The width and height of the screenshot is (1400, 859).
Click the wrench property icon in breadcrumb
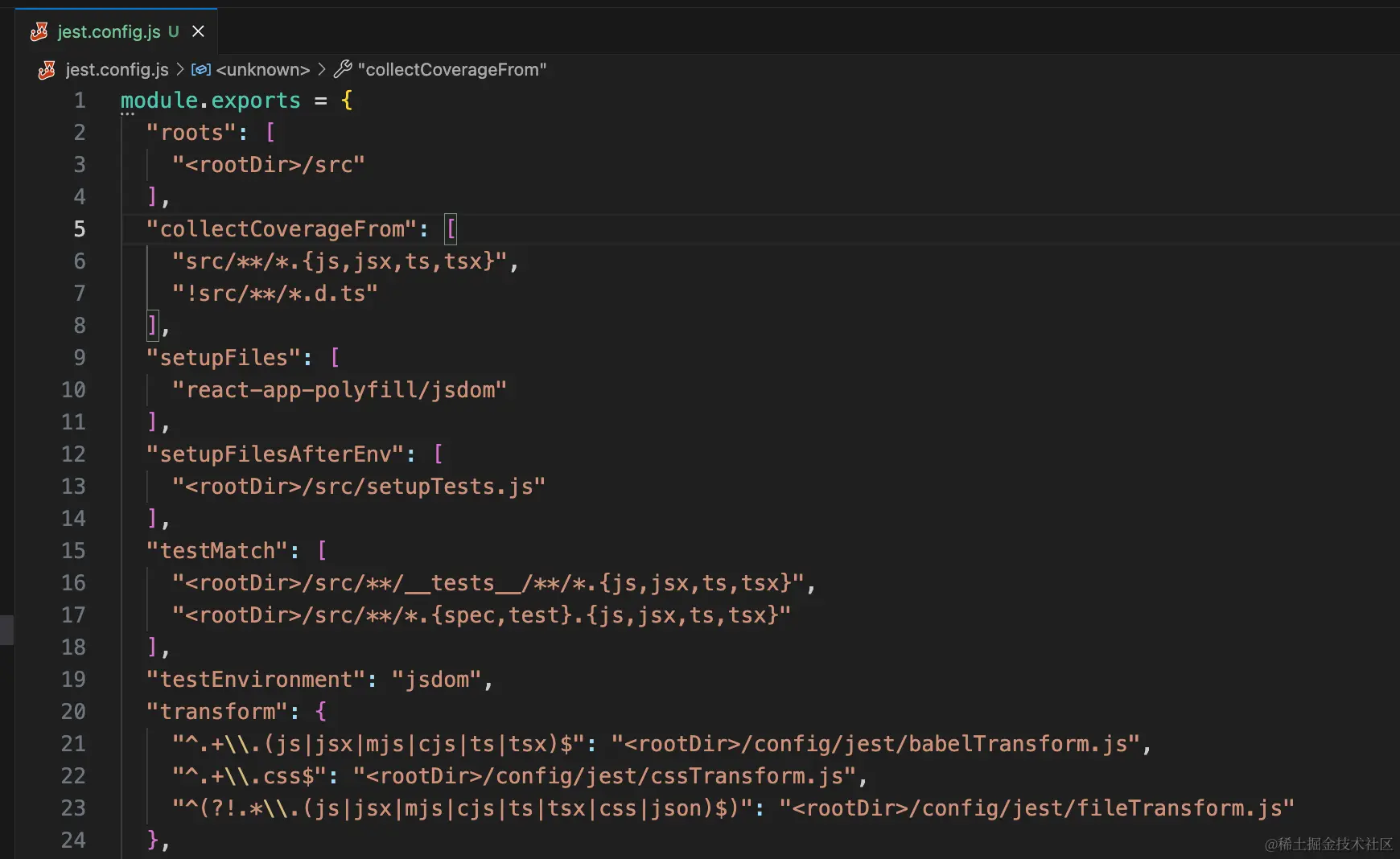(x=343, y=70)
